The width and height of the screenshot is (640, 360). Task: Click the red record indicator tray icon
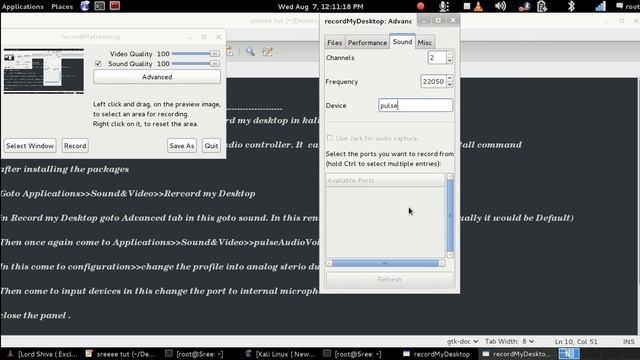pyautogui.click(x=420, y=6)
